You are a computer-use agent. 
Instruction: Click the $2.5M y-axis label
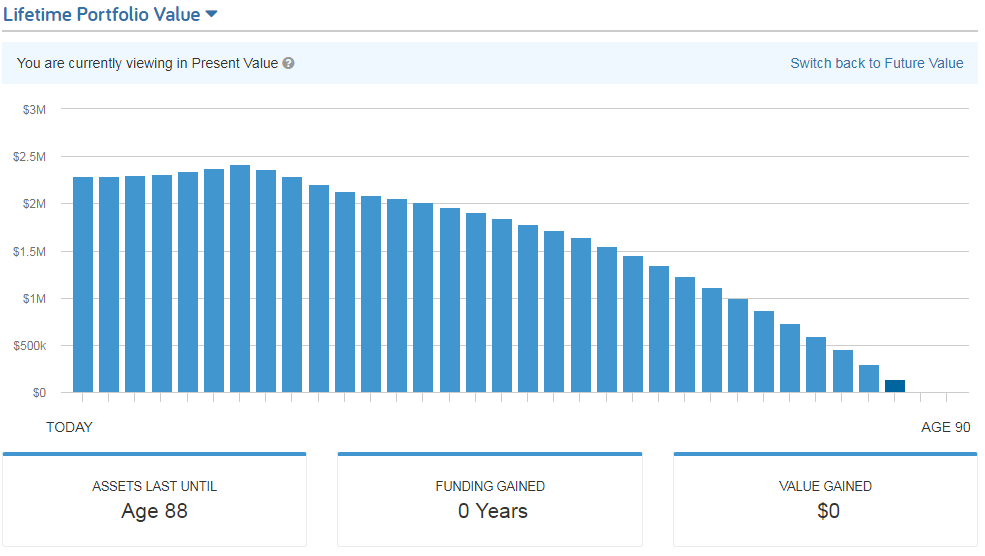(x=30, y=156)
